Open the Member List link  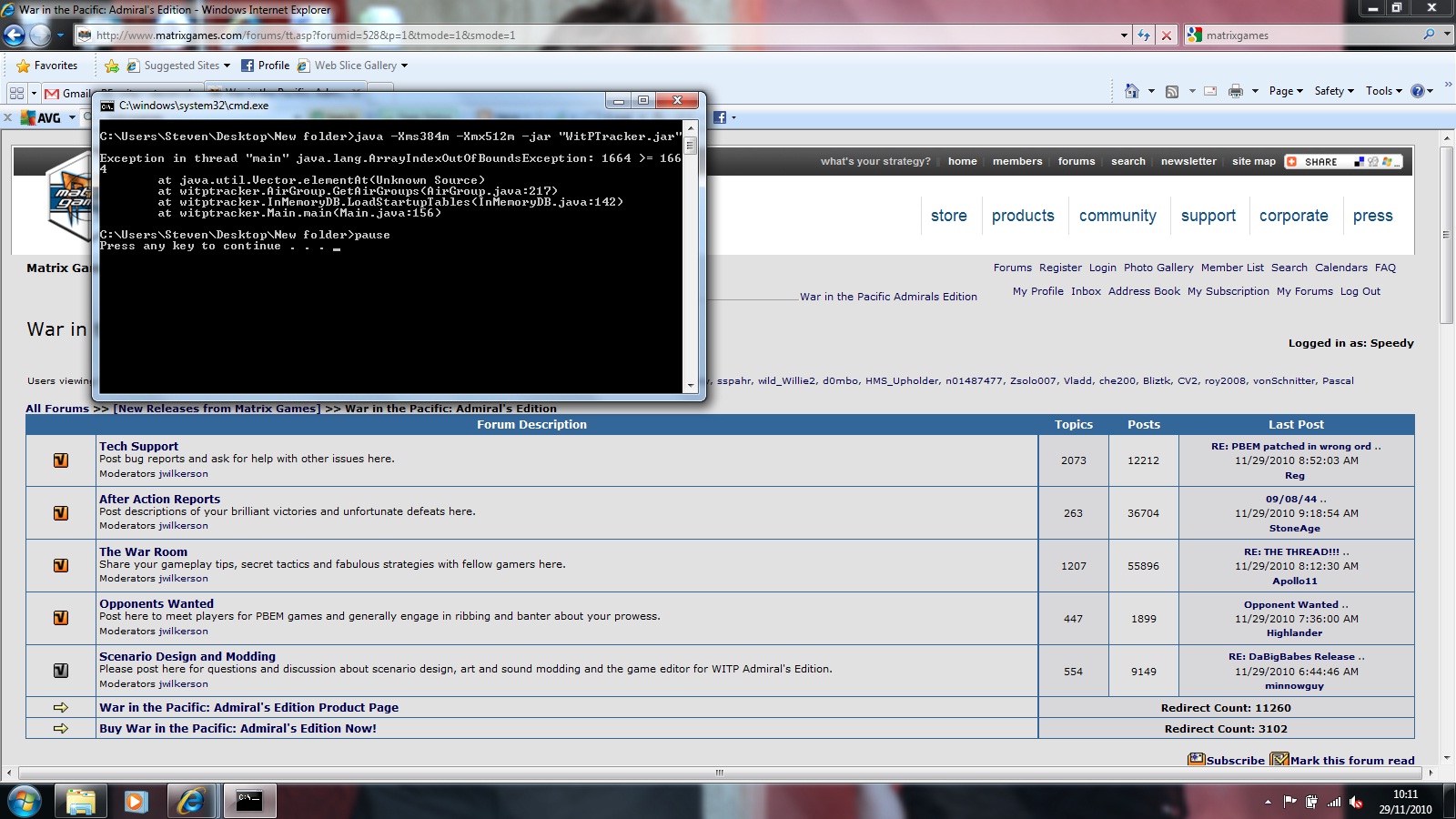(1232, 268)
